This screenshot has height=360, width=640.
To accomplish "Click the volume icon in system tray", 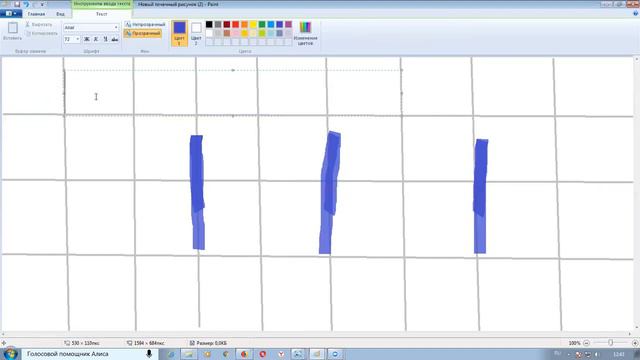I will [596, 354].
